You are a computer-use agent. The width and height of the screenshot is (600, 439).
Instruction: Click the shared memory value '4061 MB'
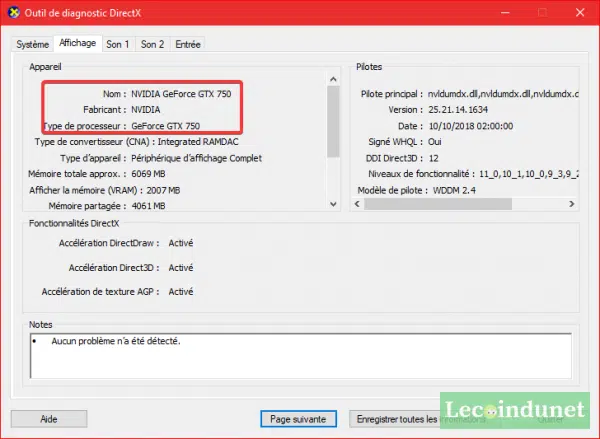(148, 206)
